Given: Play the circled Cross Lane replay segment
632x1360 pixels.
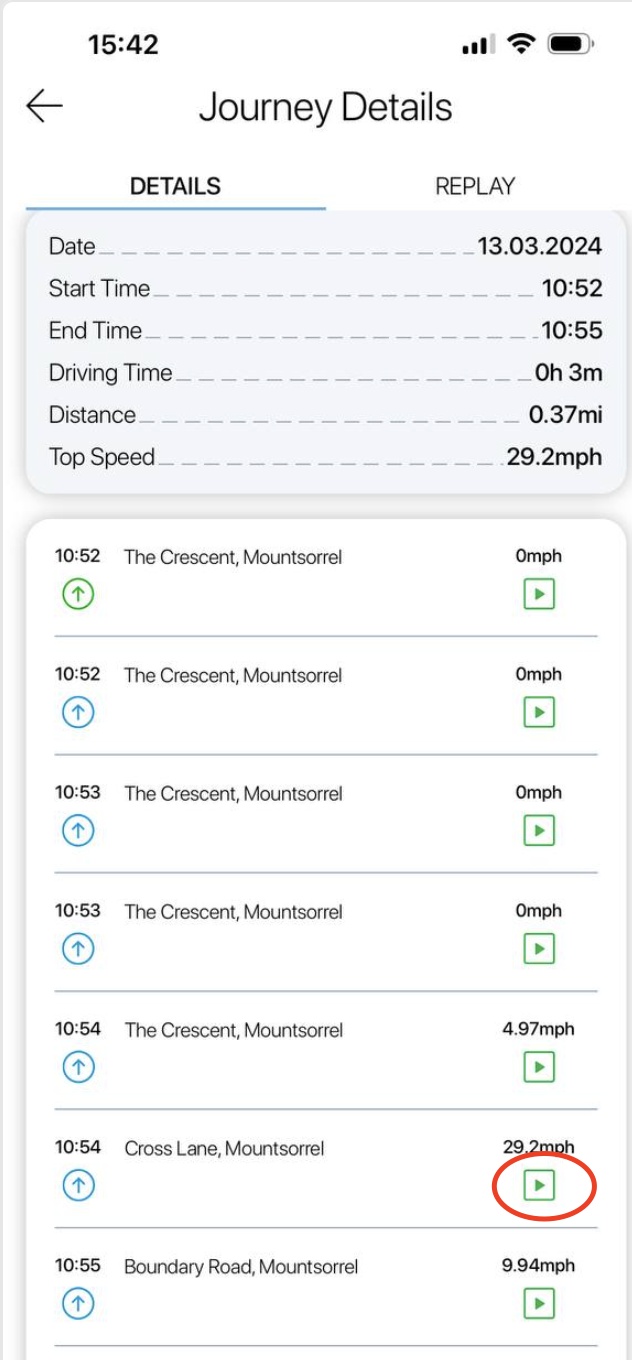Looking at the screenshot, I should 540,1185.
